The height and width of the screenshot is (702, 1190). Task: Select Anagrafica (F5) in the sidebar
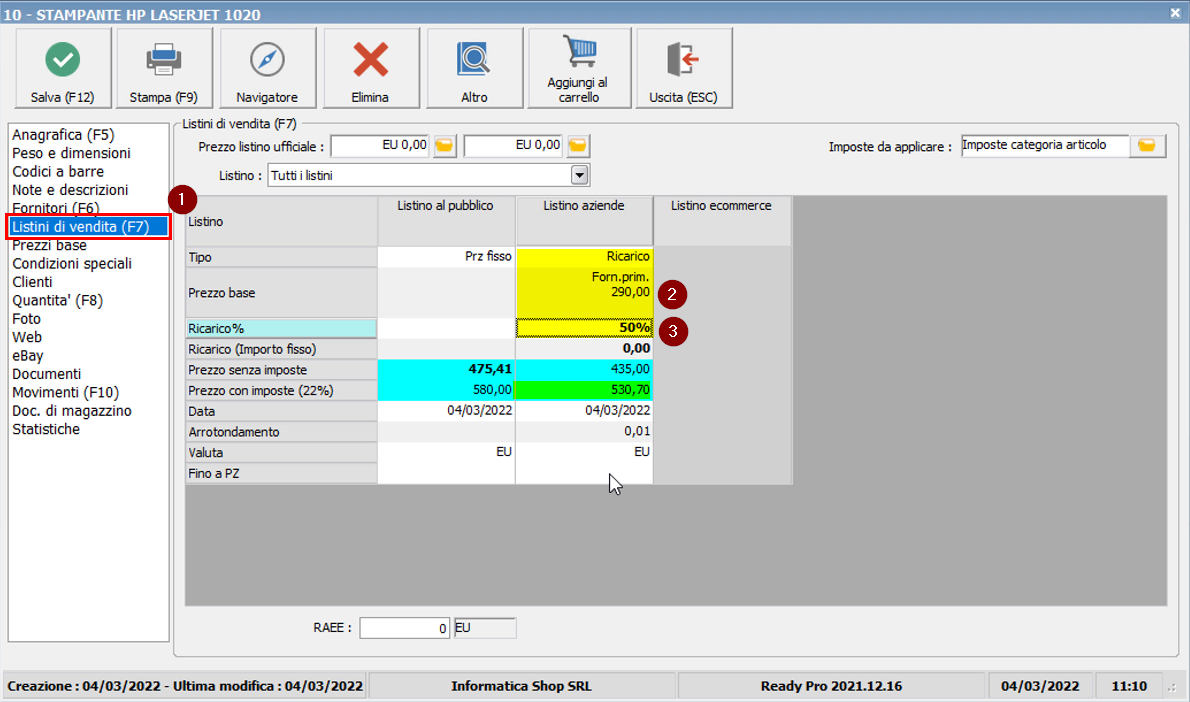click(63, 135)
